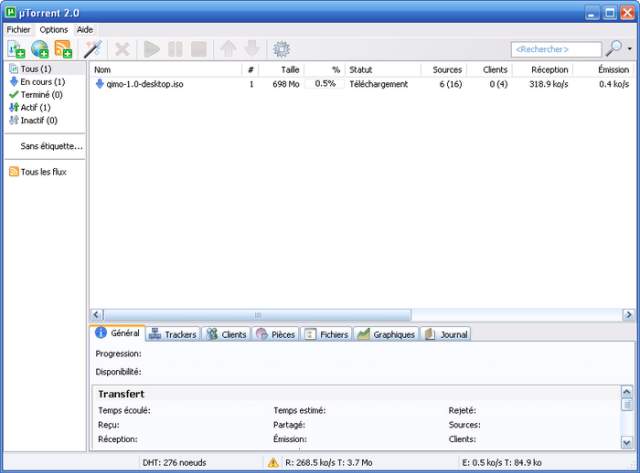Open the Options menu
The image size is (640, 473).
(x=54, y=30)
